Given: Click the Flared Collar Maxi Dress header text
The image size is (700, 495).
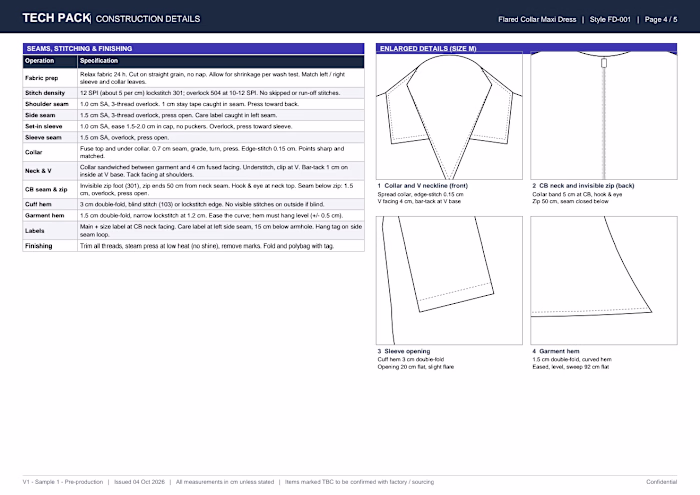Looking at the screenshot, I should point(537,19).
